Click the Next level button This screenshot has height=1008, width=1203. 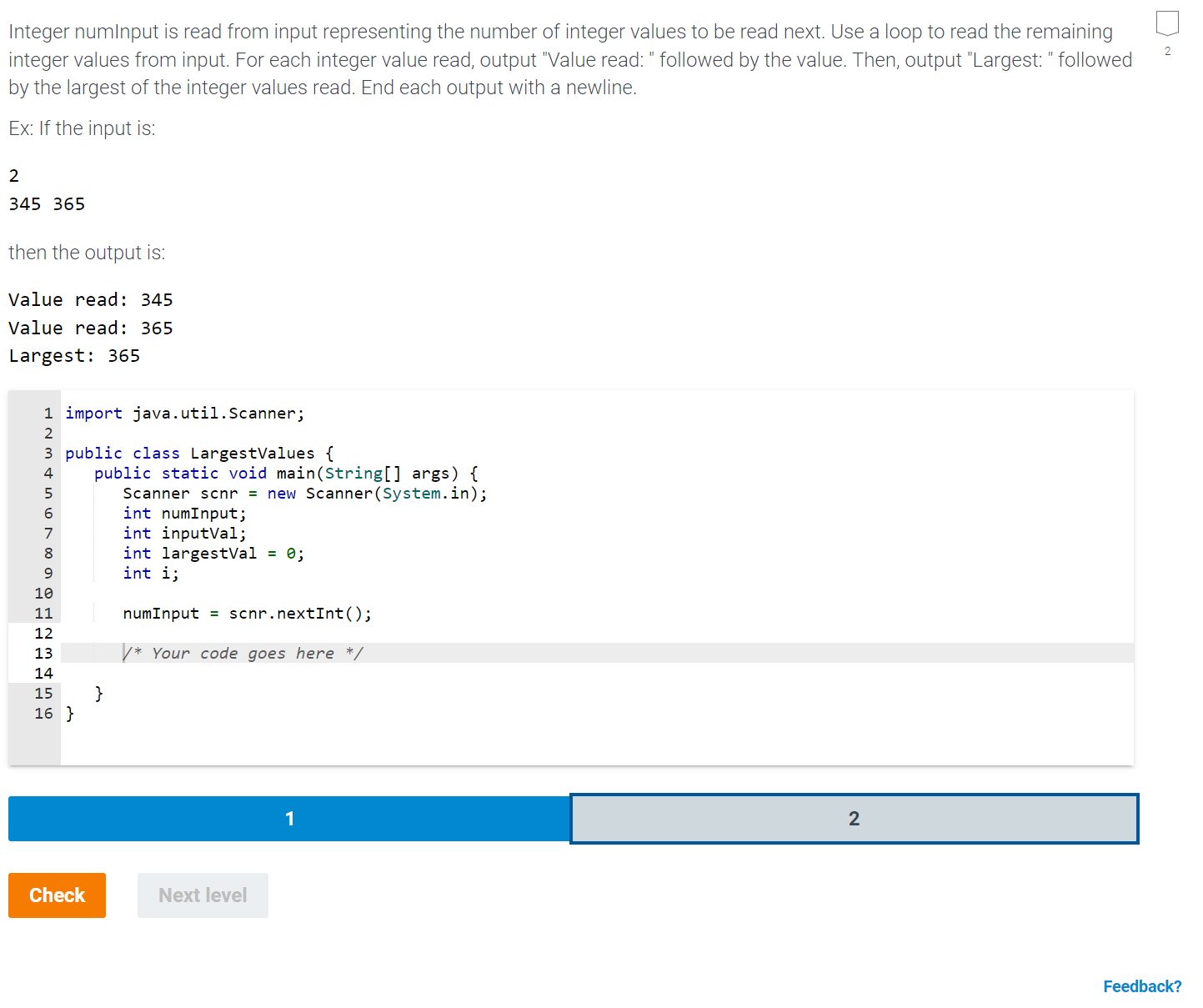[x=202, y=895]
